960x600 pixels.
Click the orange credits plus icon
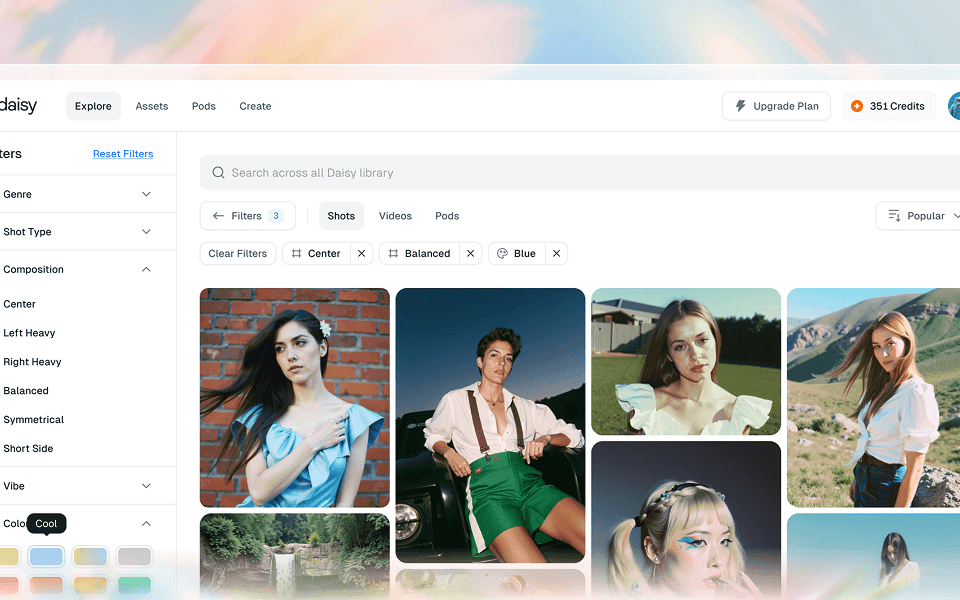(857, 106)
